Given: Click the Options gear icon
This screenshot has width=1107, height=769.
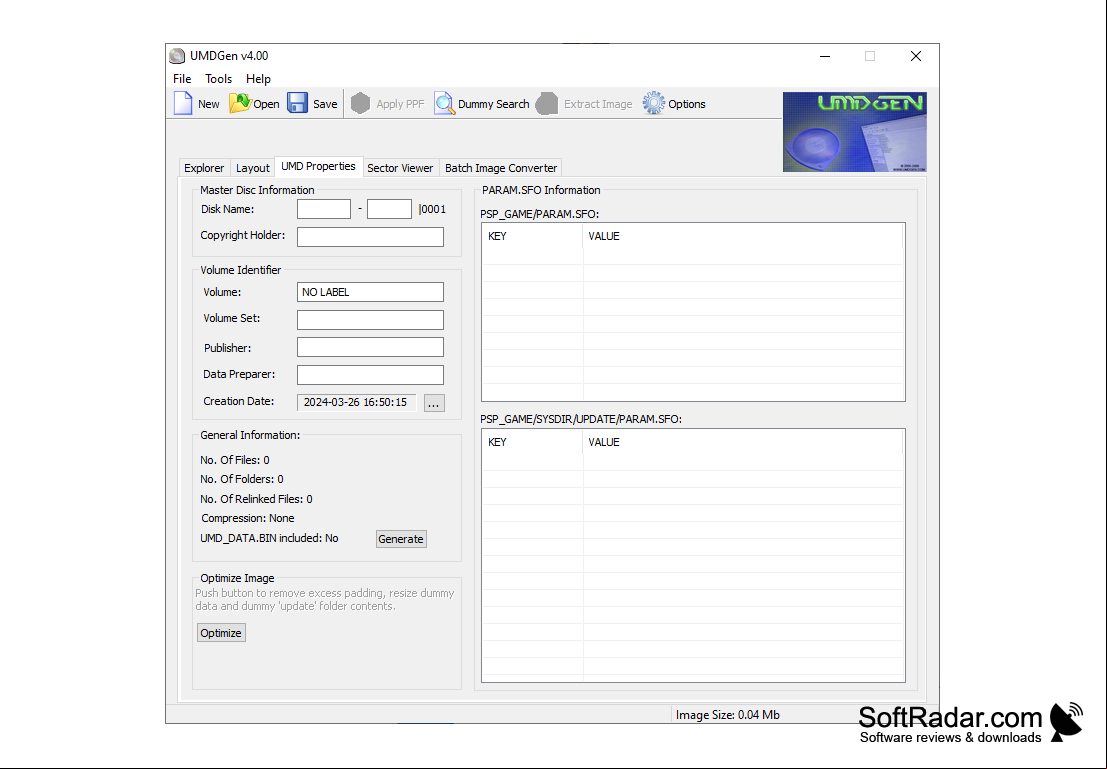Looking at the screenshot, I should coord(654,104).
